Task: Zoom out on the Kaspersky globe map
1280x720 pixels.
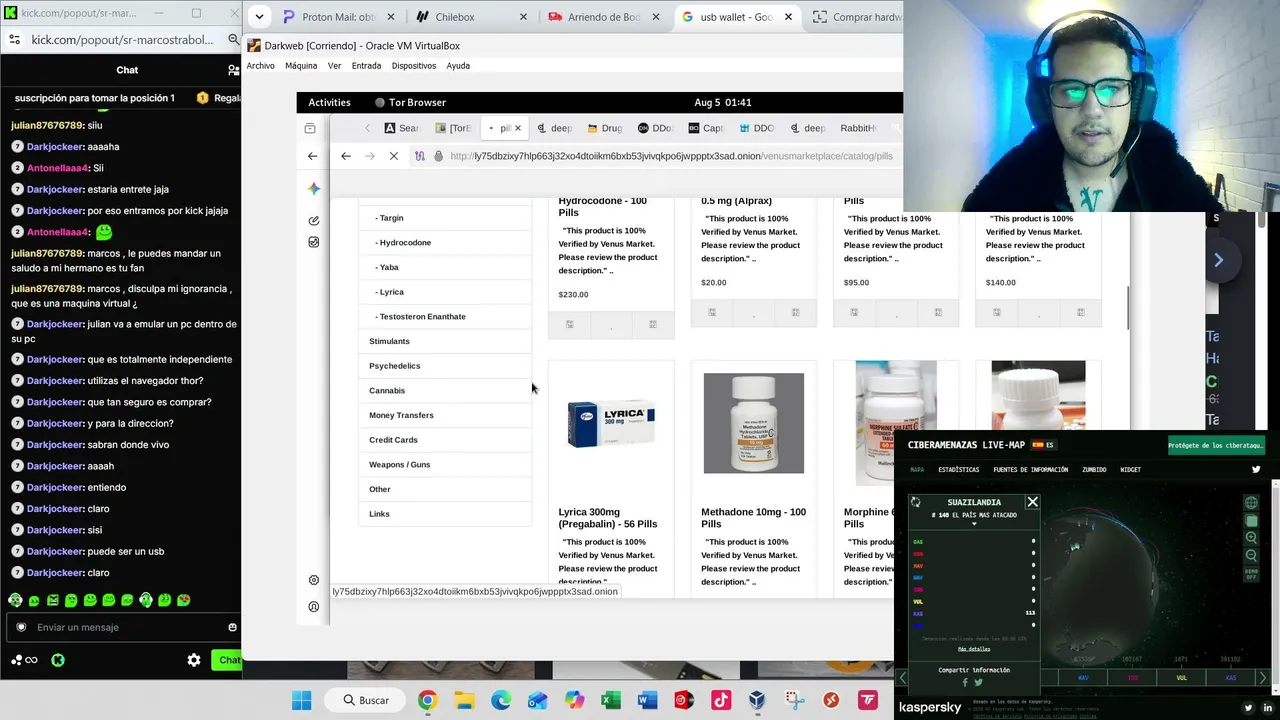Action: [1251, 556]
